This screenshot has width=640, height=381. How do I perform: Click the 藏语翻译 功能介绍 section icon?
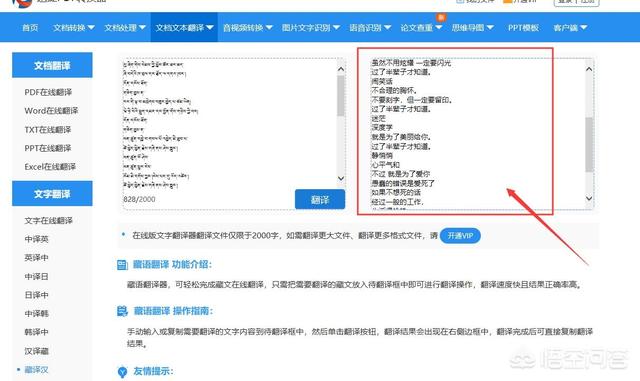[x=122, y=265]
